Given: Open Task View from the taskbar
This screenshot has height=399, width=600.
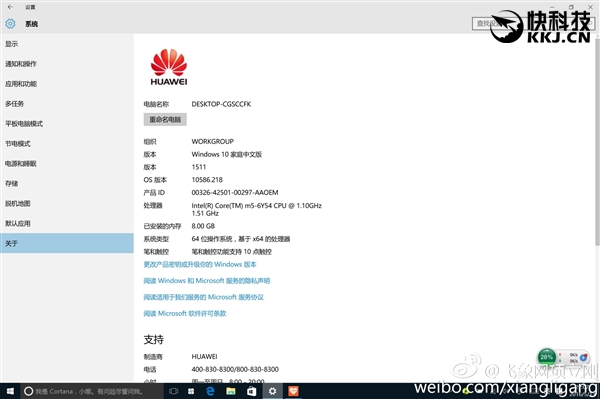Looking at the screenshot, I should 173,391.
